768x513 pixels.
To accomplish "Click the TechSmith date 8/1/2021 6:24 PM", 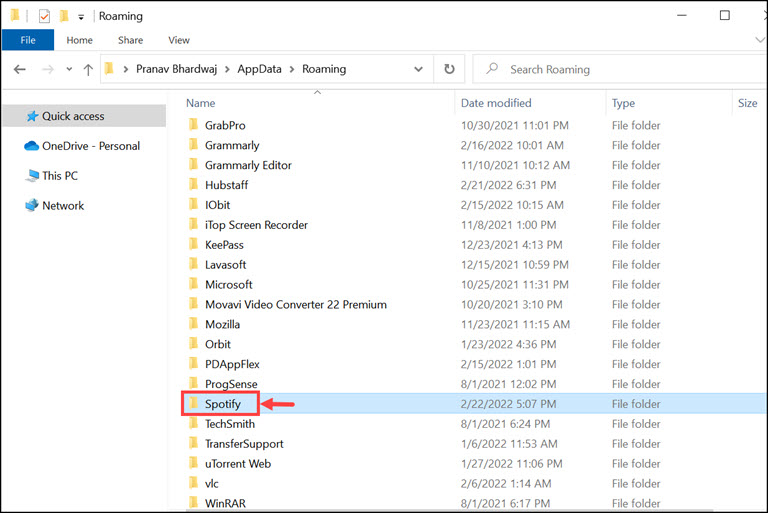I will [505, 424].
